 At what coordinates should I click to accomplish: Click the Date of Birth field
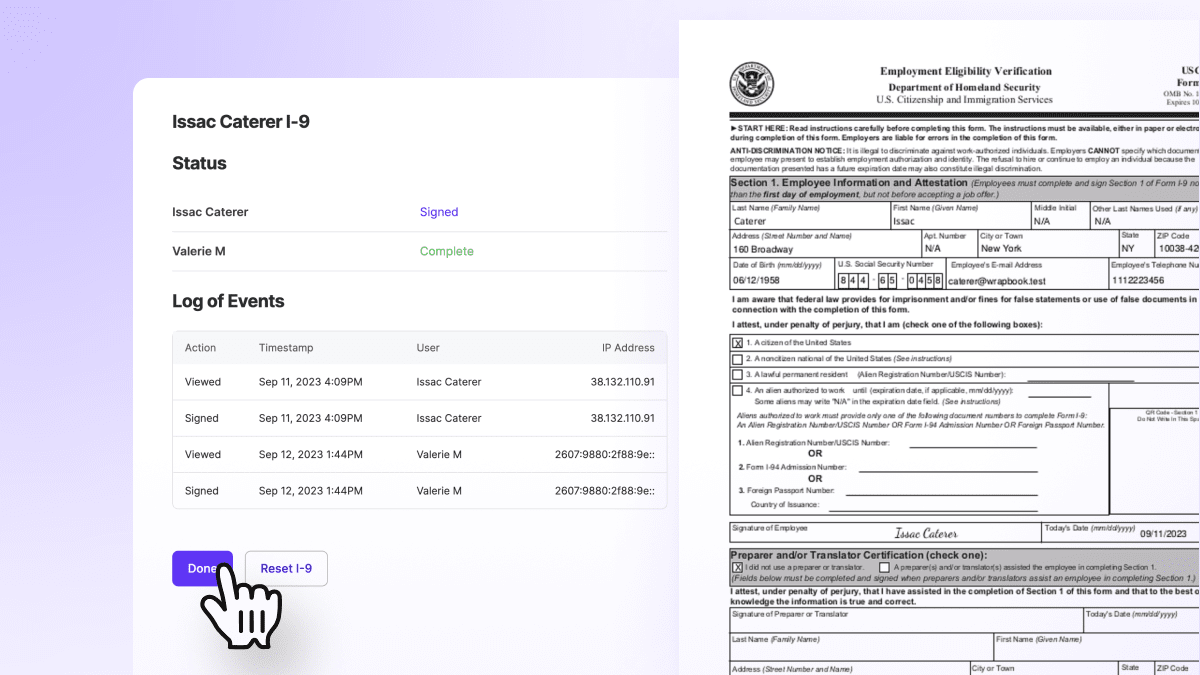pos(780,281)
